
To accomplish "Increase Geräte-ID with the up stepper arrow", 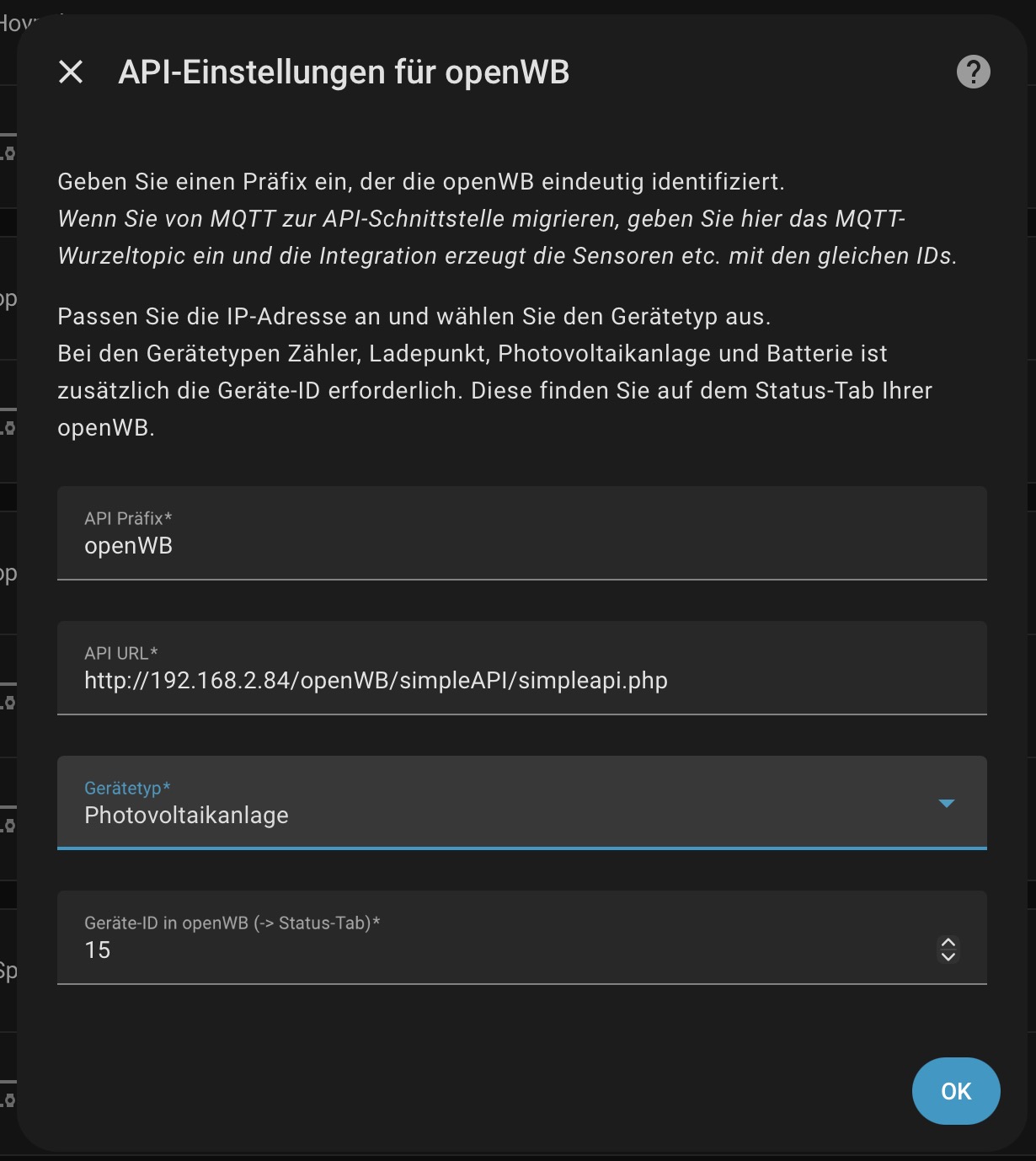I will click(948, 943).
